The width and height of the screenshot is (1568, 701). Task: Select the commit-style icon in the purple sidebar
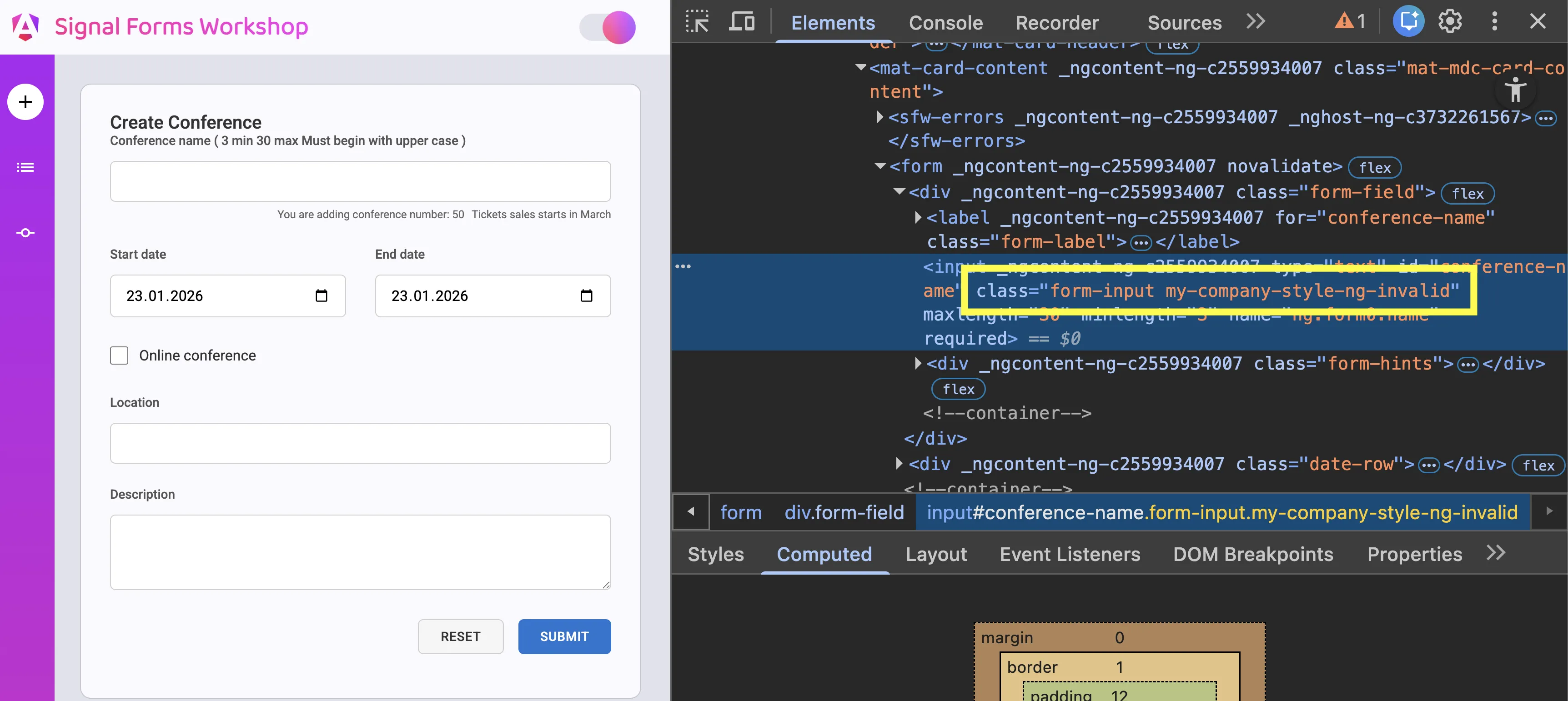point(25,233)
